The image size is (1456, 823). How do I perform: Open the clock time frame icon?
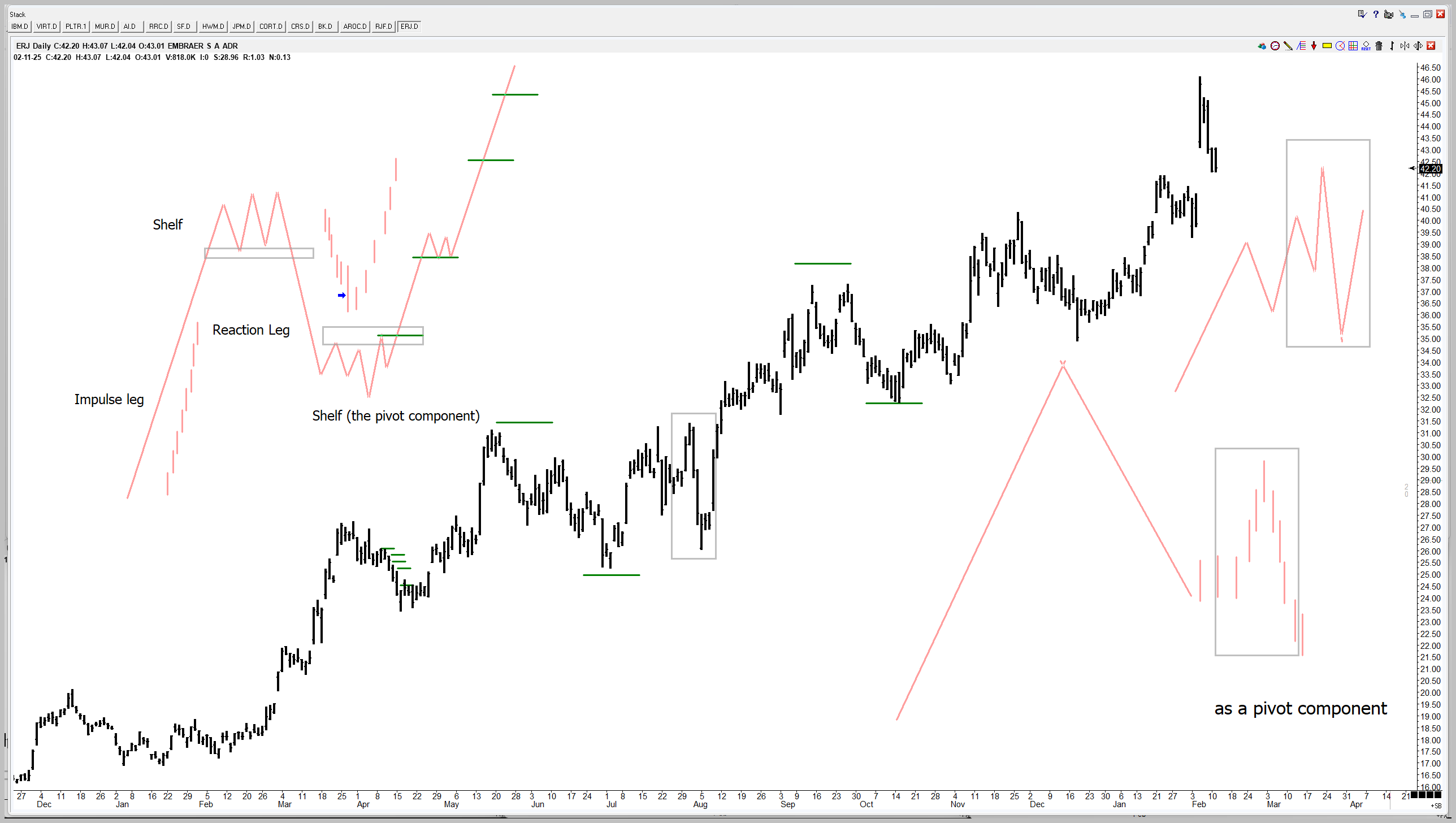click(1275, 46)
